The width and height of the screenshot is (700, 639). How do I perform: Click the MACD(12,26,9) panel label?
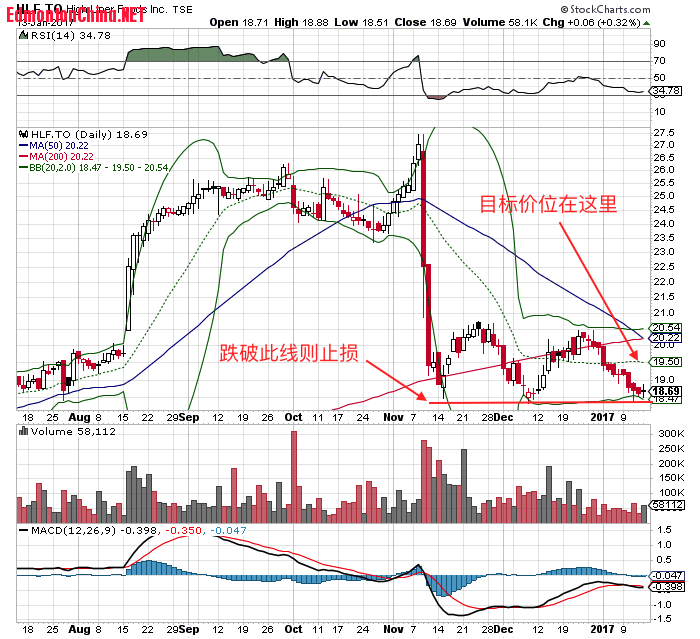tap(74, 530)
